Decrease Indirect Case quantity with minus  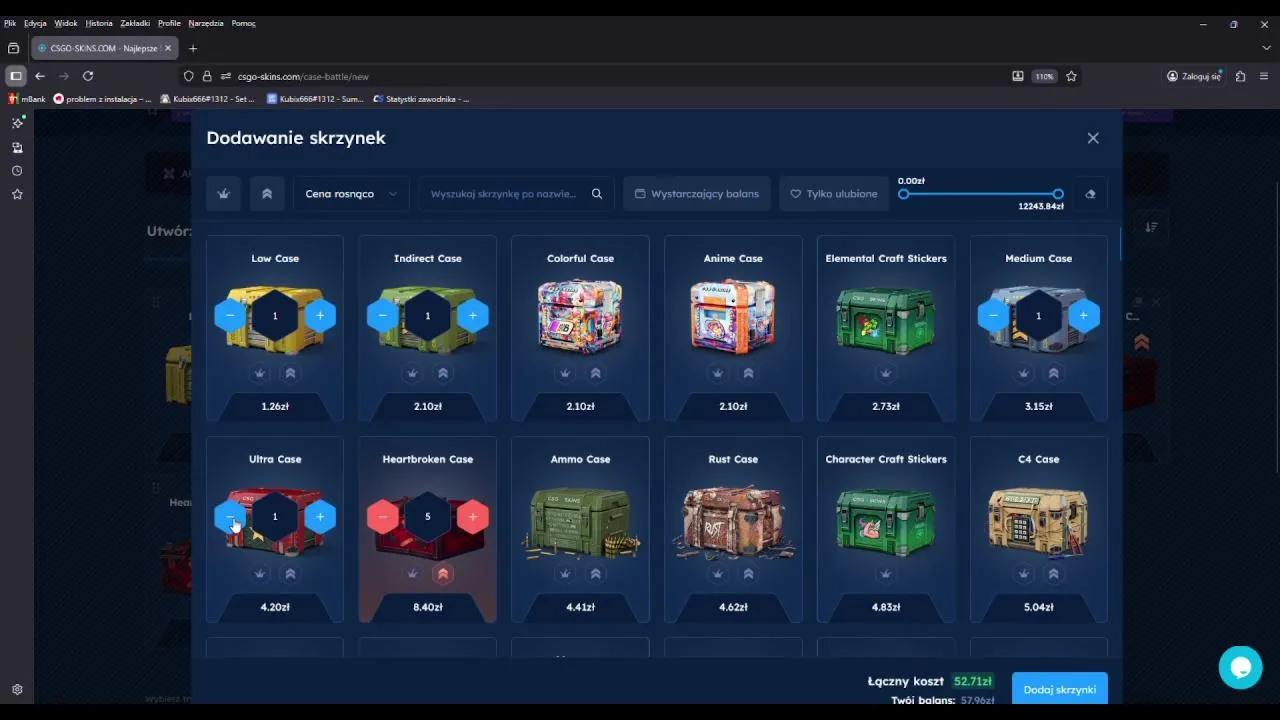pos(383,316)
